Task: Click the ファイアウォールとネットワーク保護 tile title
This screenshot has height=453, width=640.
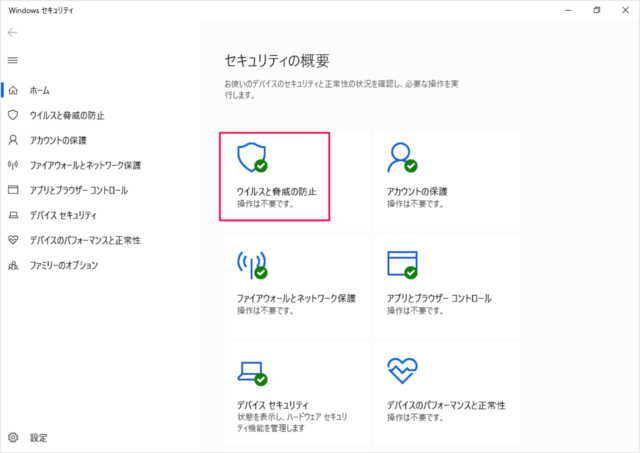Action: pos(296,298)
